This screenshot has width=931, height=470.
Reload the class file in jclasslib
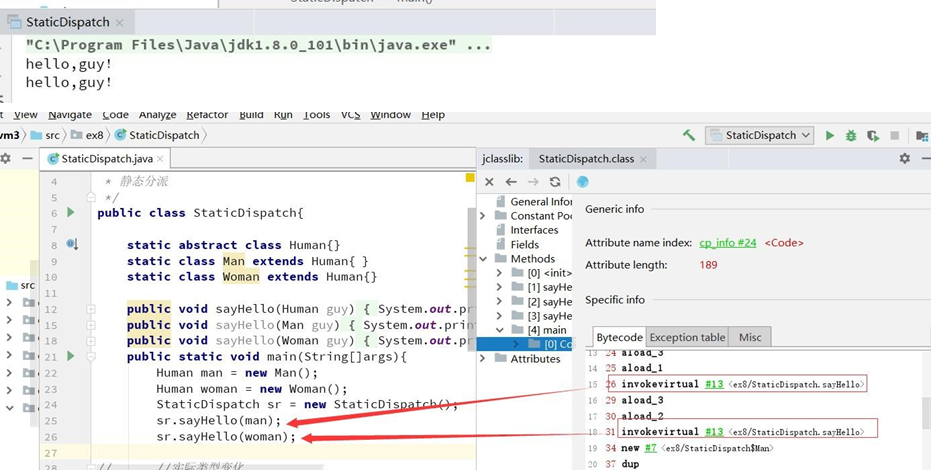(555, 182)
